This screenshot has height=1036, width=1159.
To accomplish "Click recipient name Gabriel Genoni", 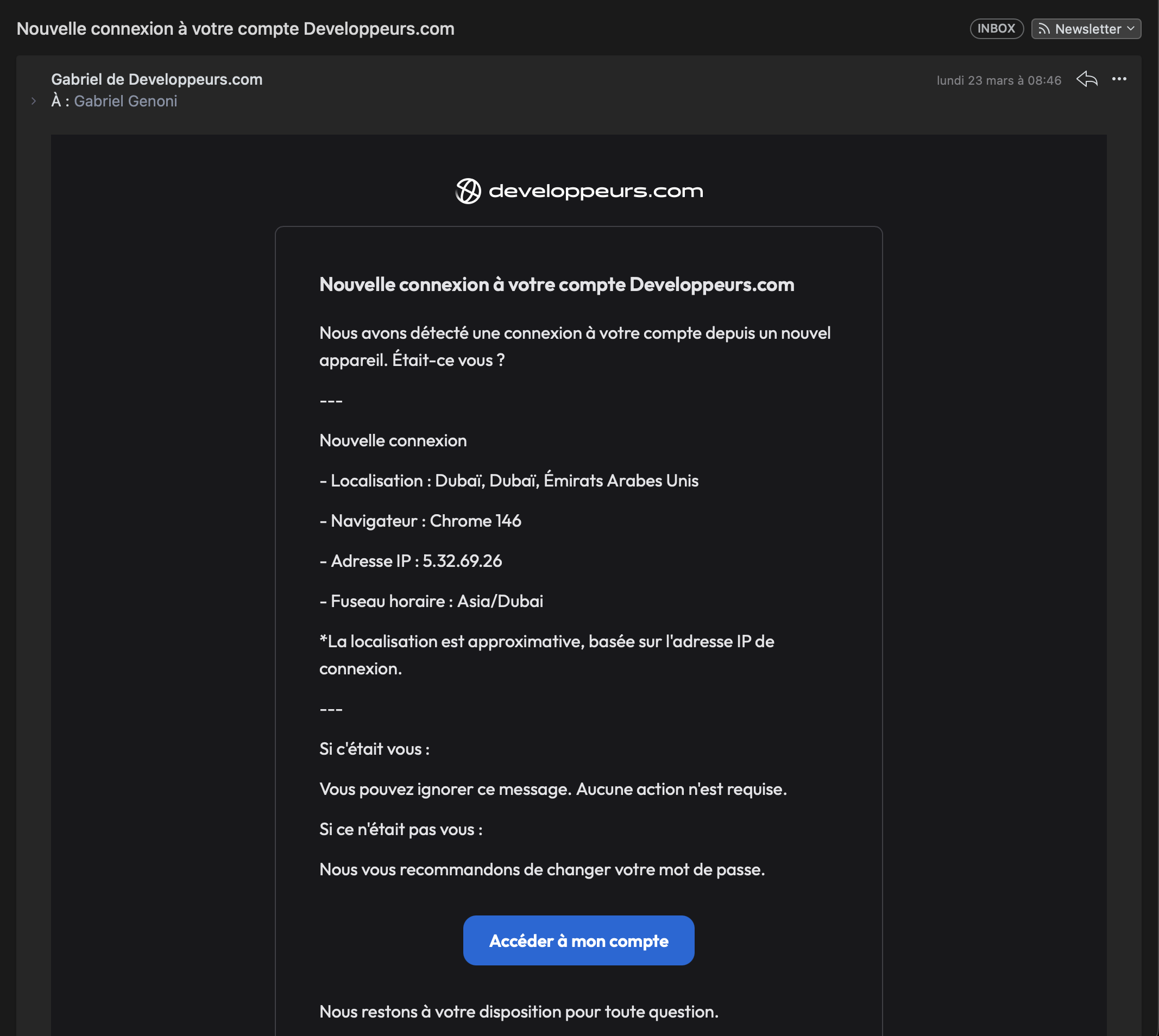I will tap(125, 102).
